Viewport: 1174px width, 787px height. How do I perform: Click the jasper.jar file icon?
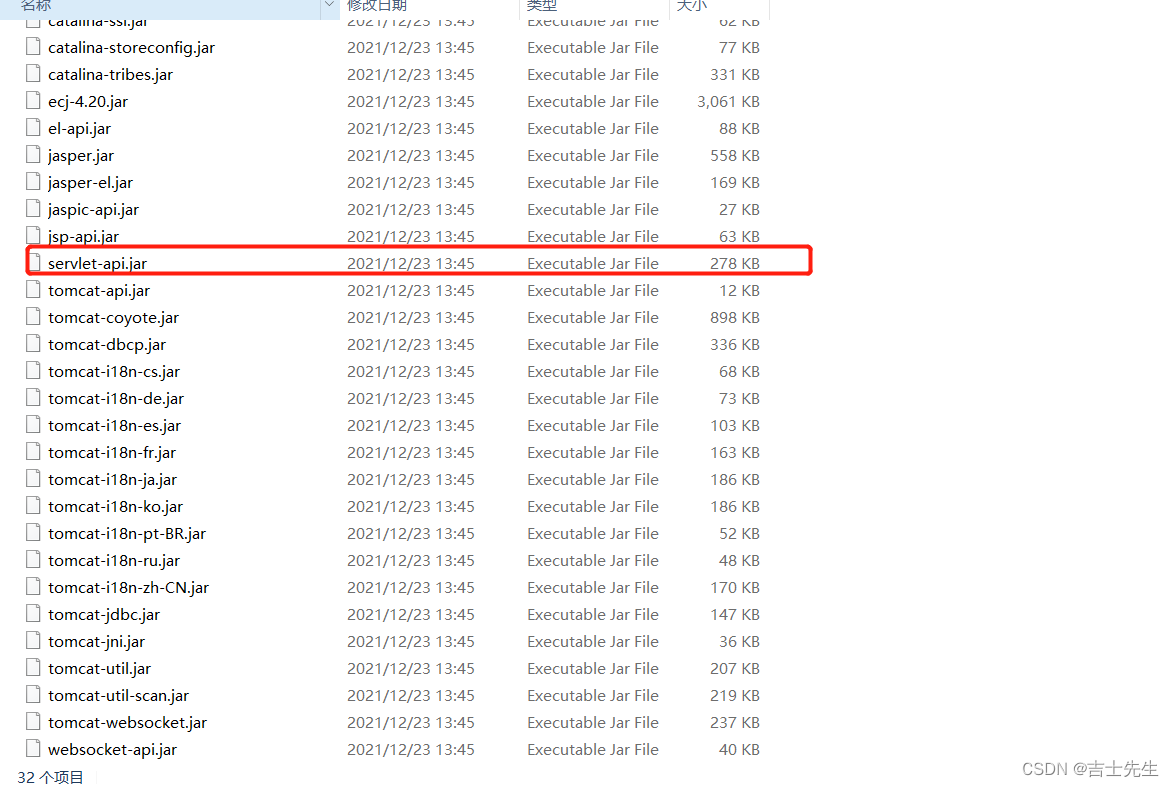point(33,155)
